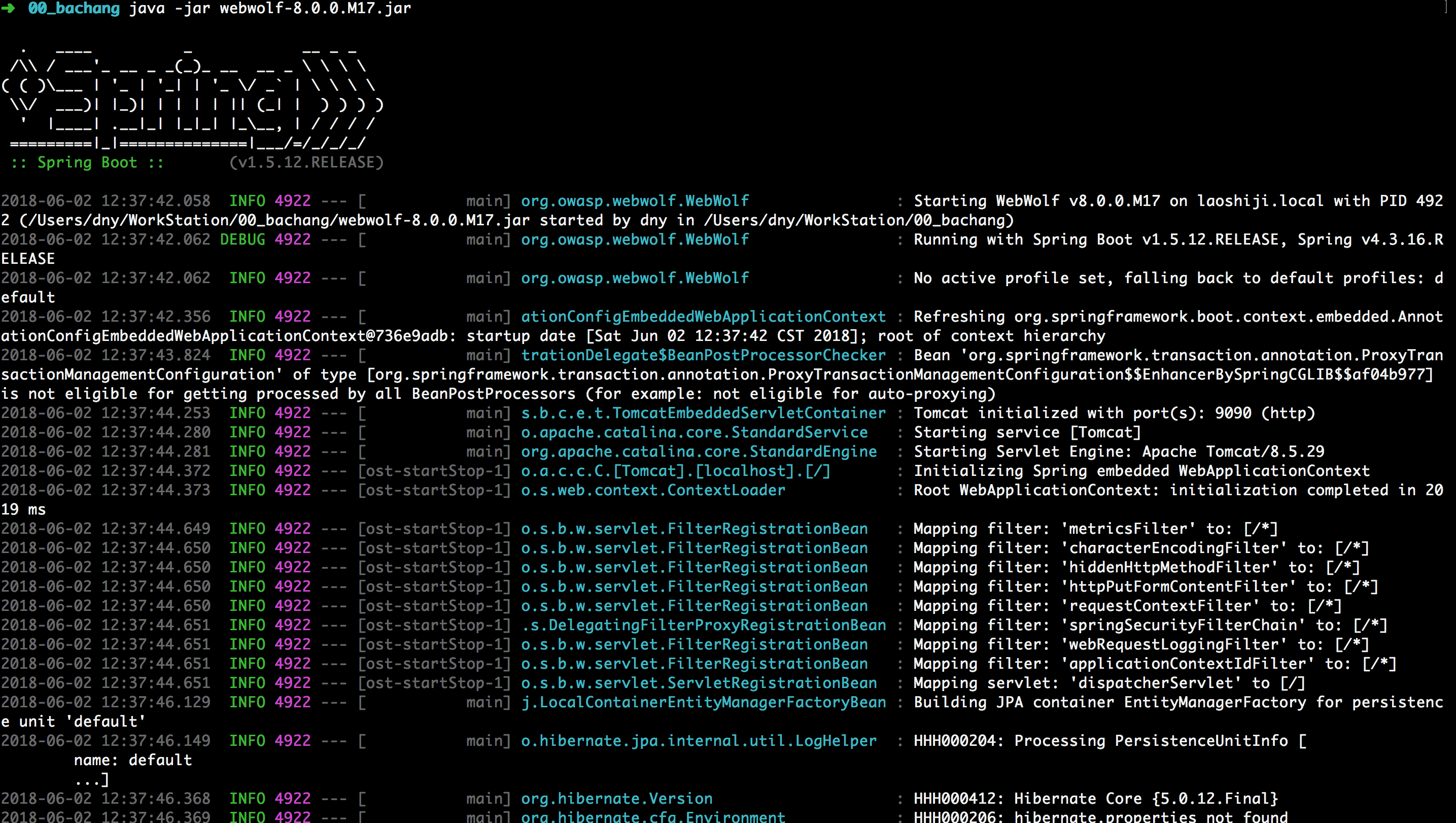
Task: Click the '19 ms' continuation line
Action: click(23, 510)
